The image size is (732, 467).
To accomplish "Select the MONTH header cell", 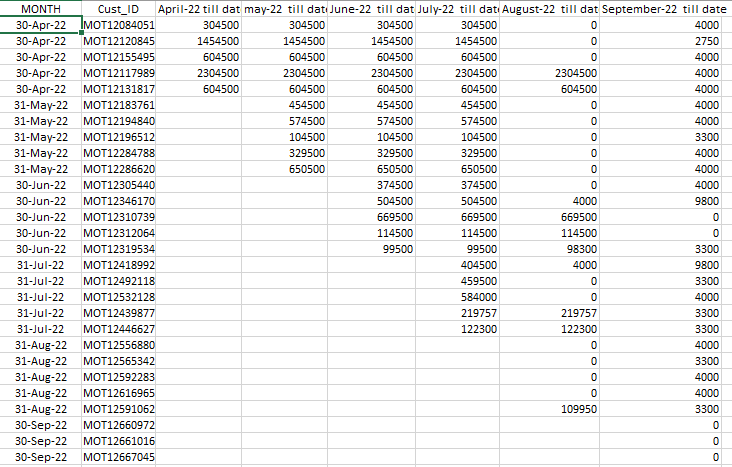I will click(x=41, y=8).
